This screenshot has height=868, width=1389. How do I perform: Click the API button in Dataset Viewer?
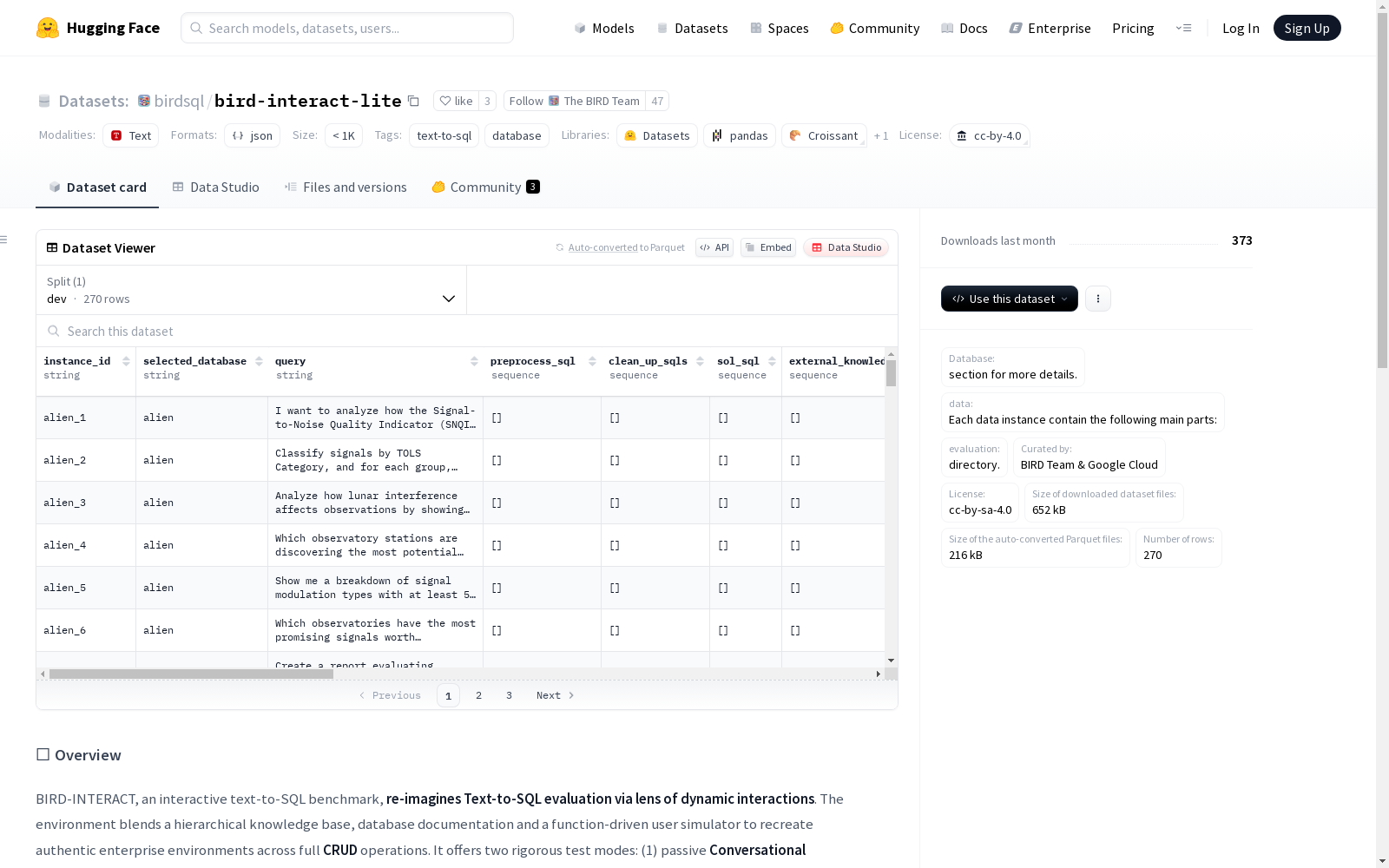pos(714,247)
